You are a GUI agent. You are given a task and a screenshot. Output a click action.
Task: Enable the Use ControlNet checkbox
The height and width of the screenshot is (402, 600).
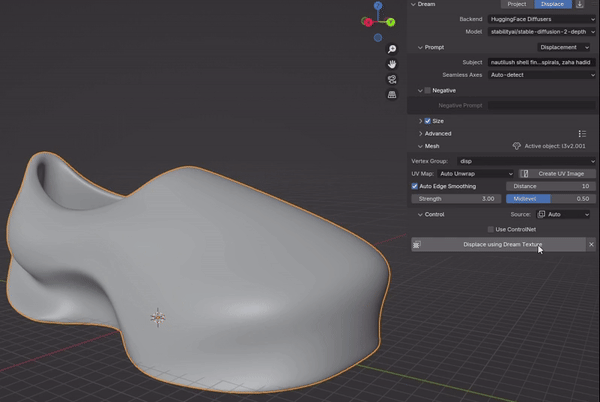click(x=489, y=229)
